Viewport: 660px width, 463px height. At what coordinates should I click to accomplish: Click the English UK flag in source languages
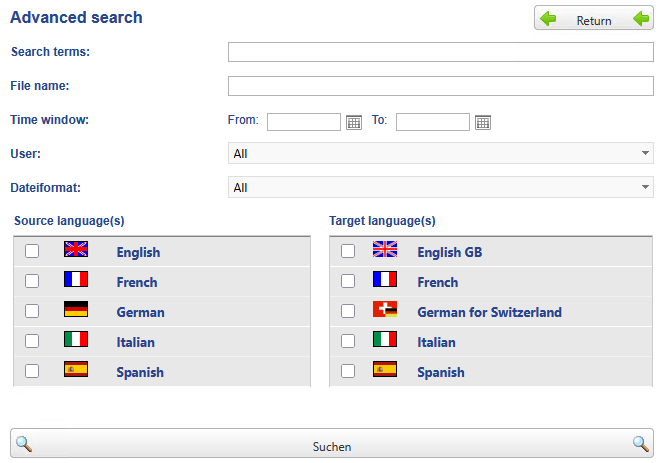tap(76, 250)
